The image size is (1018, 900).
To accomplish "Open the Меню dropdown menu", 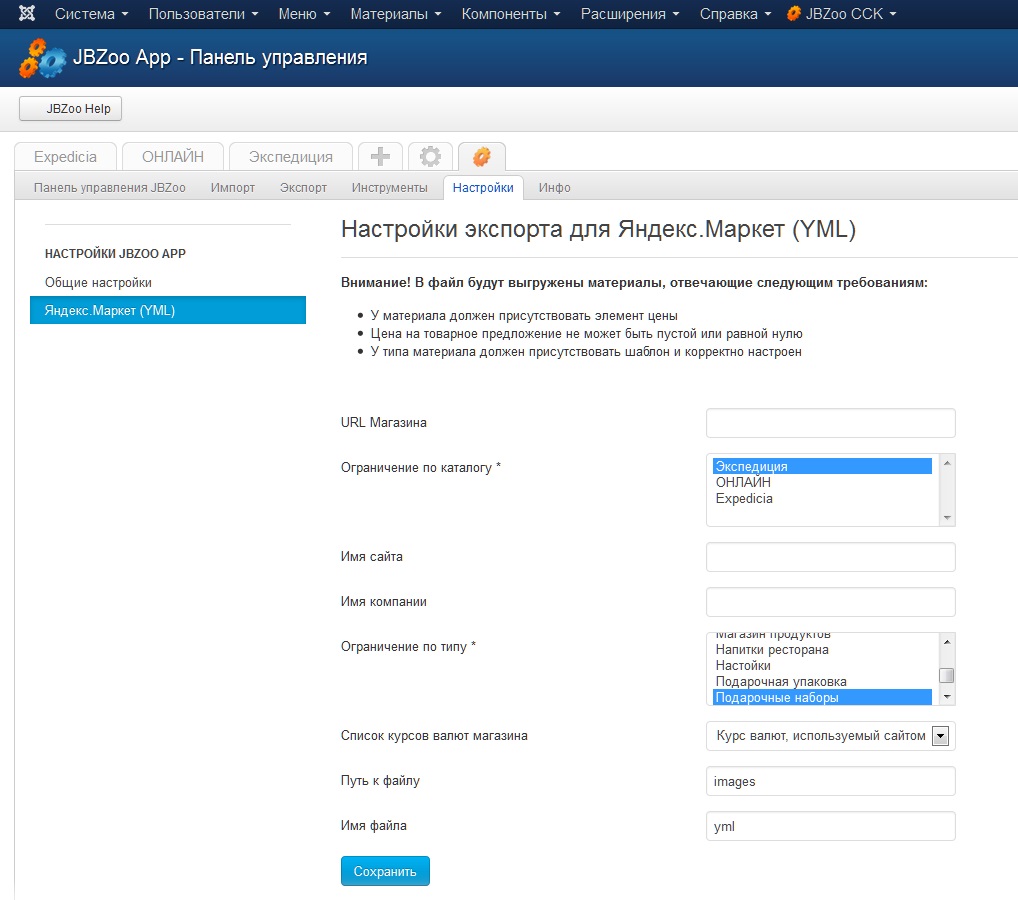I will point(304,14).
